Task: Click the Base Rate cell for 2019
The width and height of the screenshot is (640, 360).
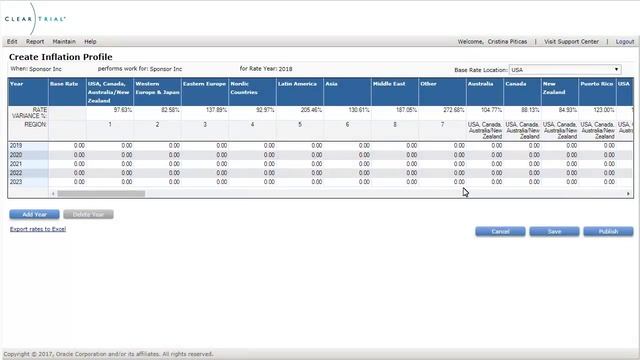Action: [67, 146]
